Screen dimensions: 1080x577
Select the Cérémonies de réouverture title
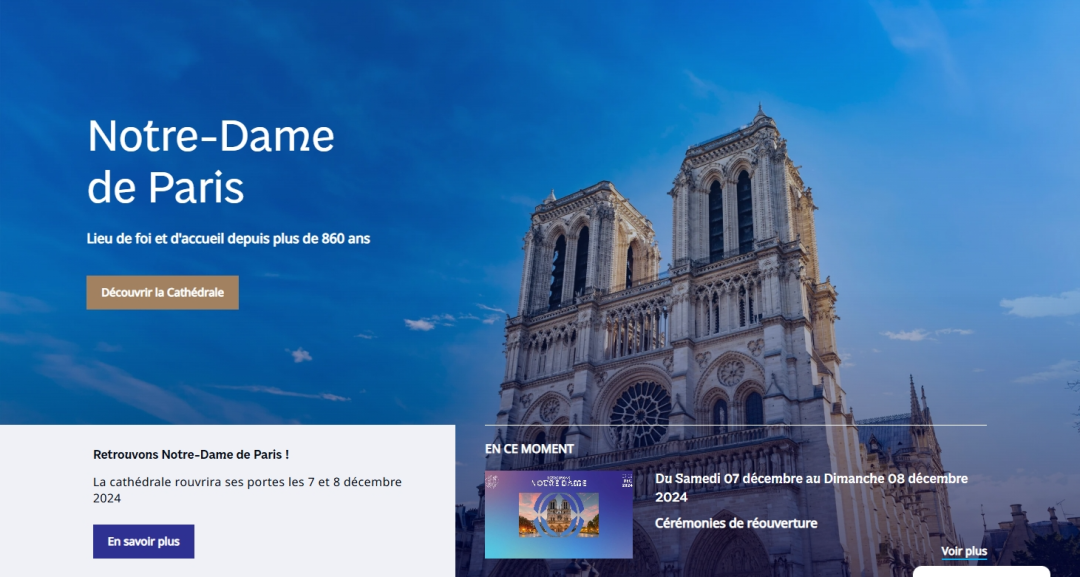(736, 523)
